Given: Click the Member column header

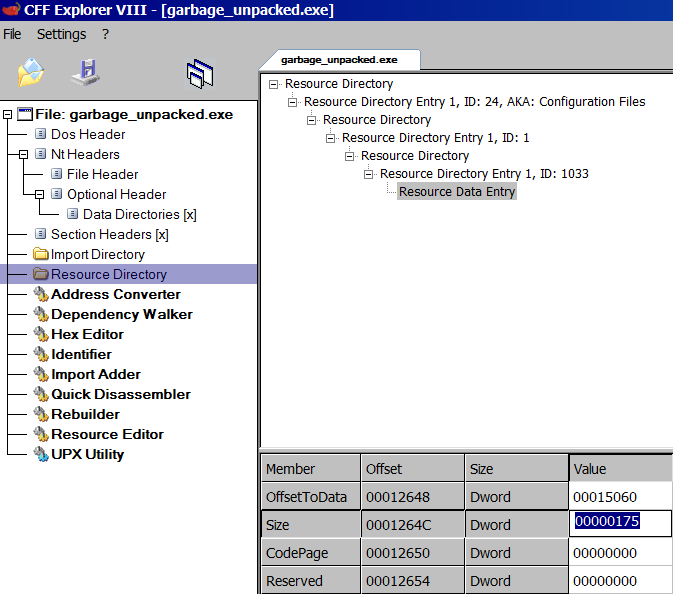Looking at the screenshot, I should click(x=311, y=469).
